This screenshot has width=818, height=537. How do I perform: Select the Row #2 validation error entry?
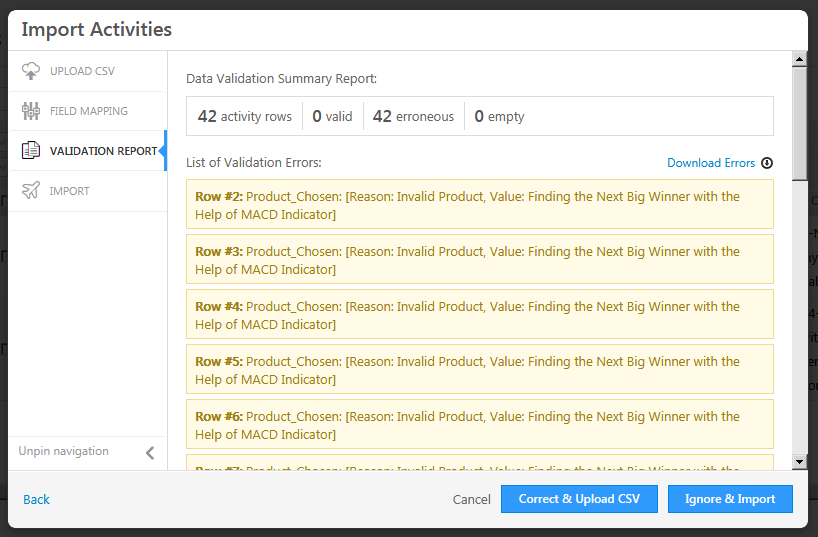pyautogui.click(x=479, y=205)
